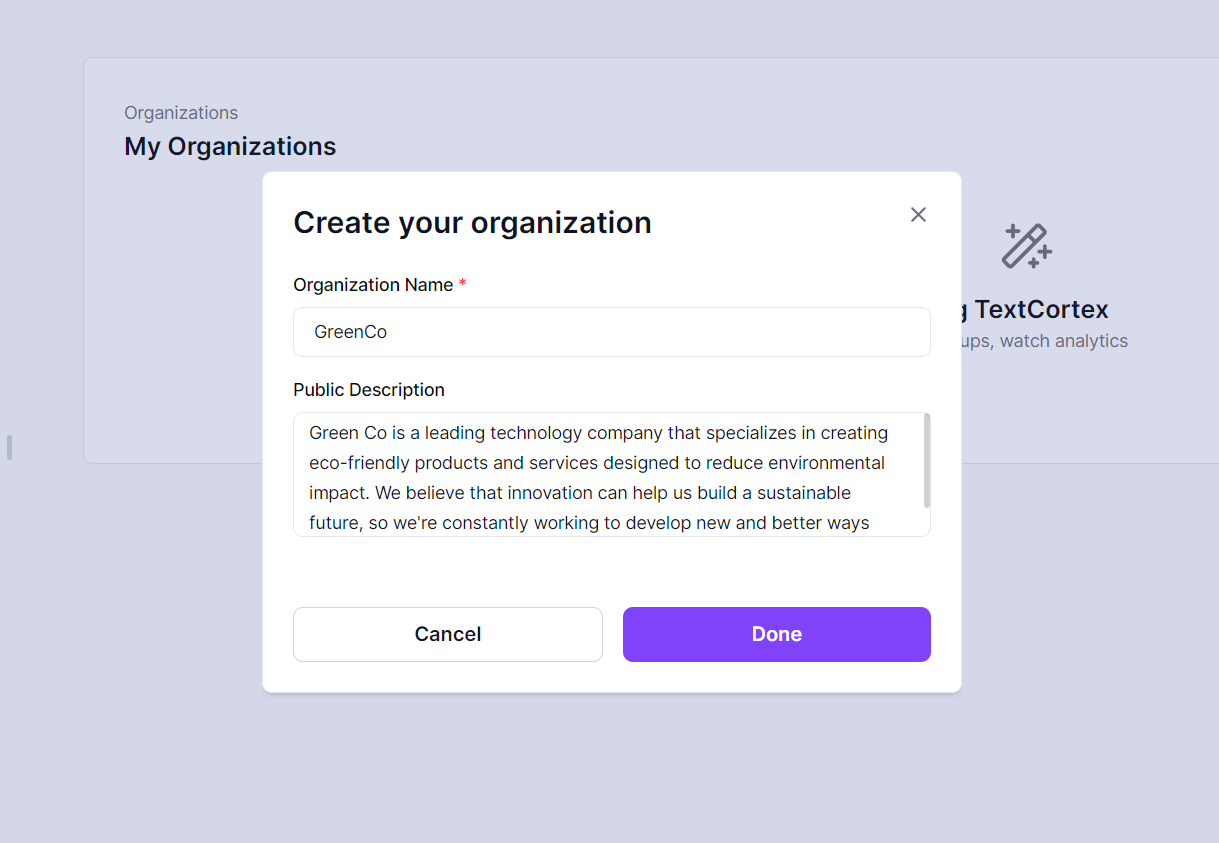This screenshot has height=843, width=1219.
Task: Click the Cancel button
Action: 448,634
